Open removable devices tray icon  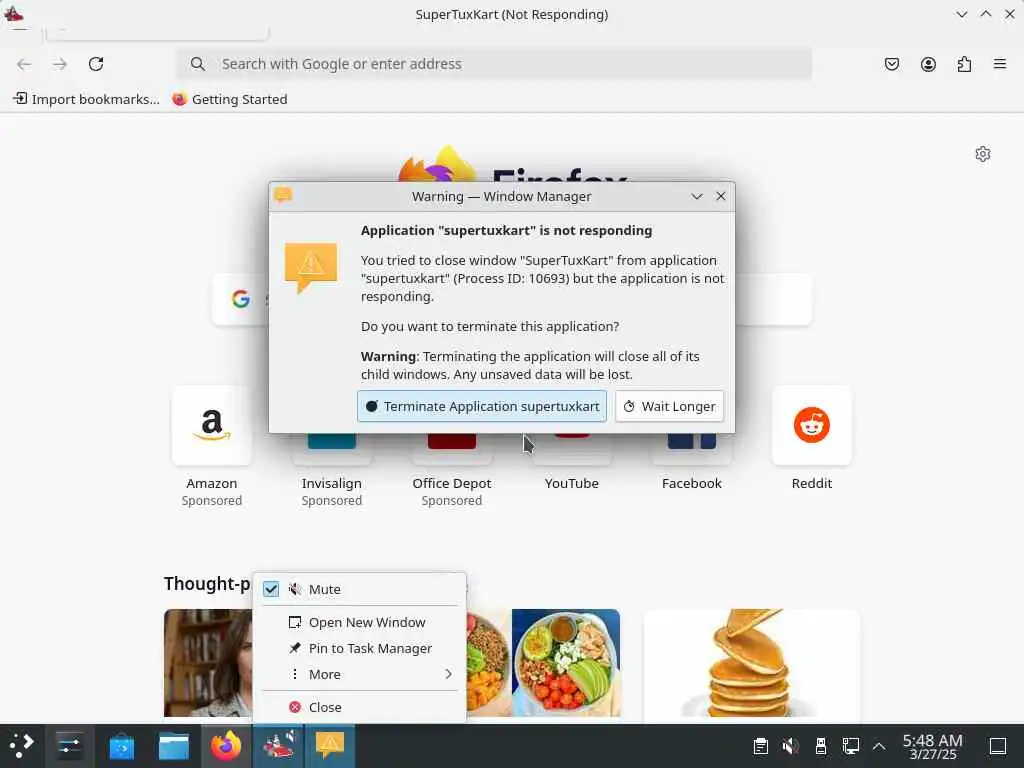click(821, 746)
